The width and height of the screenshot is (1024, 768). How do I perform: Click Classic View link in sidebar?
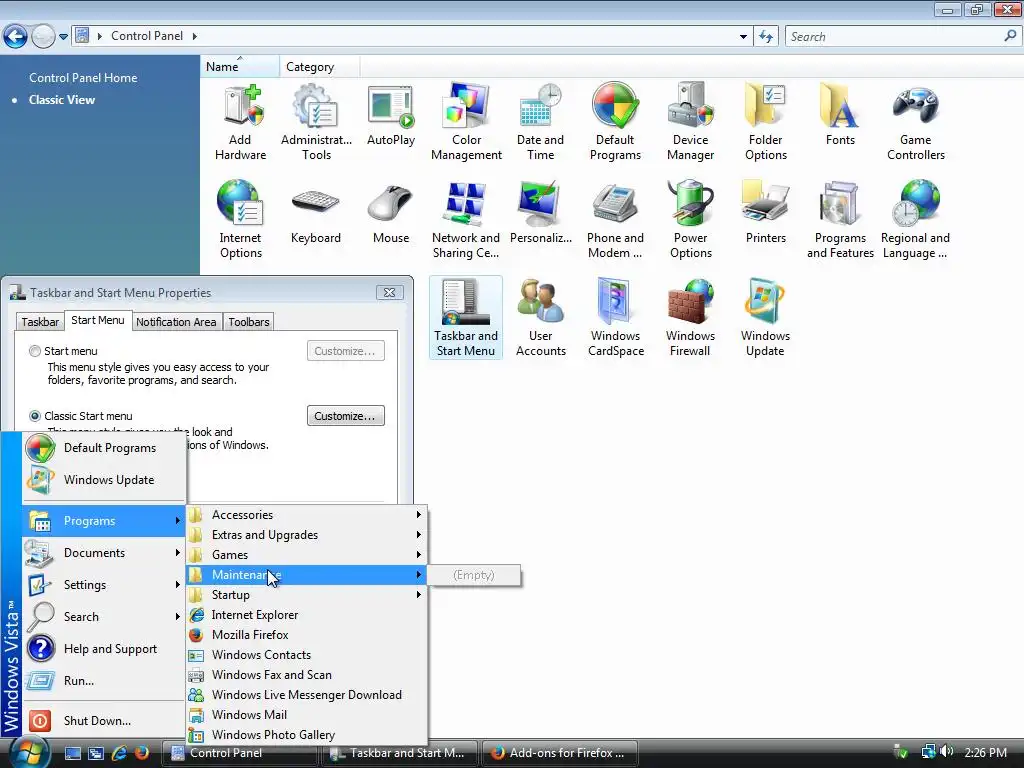point(62,100)
